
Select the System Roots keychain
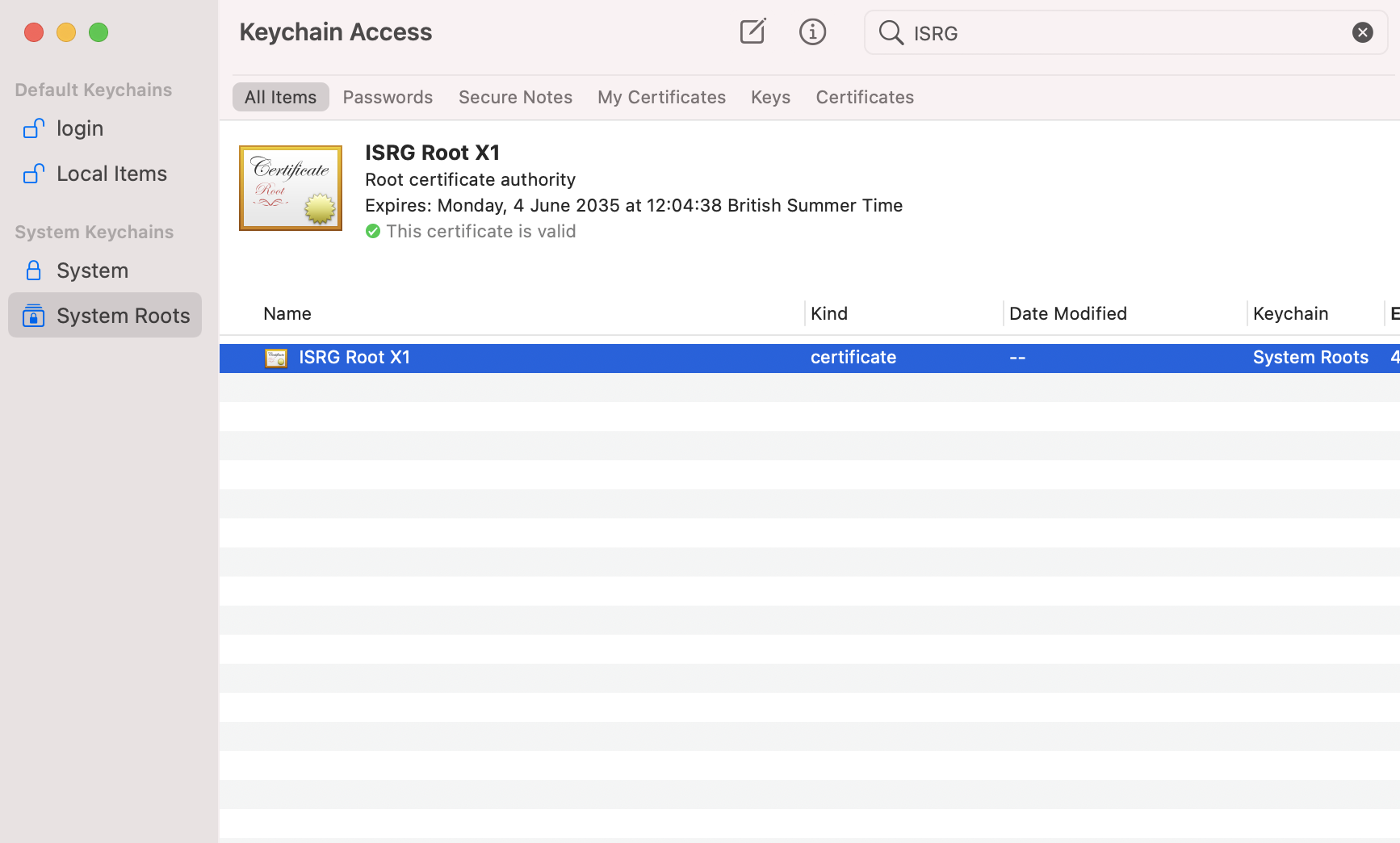pos(105,315)
